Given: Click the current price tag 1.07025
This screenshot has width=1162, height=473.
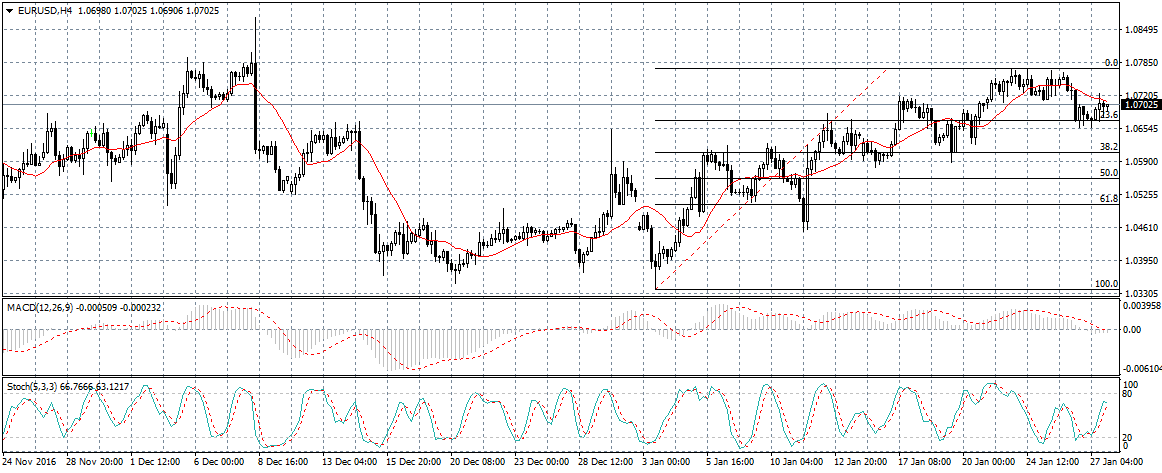Looking at the screenshot, I should click(x=1141, y=104).
